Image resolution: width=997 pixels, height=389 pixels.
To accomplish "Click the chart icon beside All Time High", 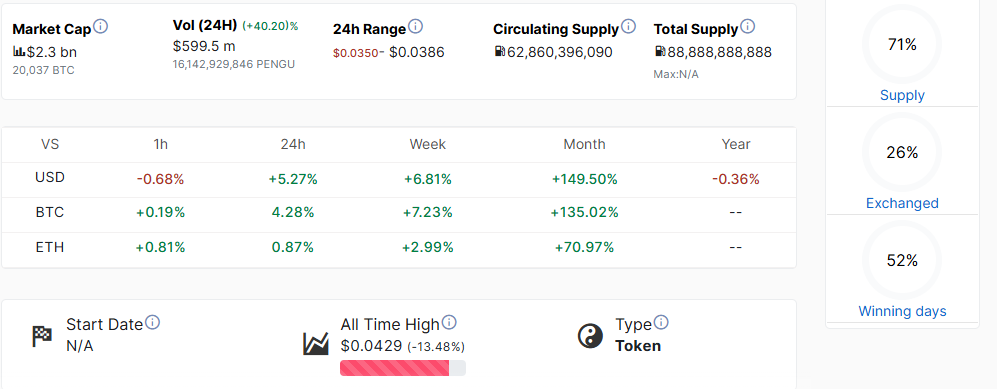I will click(316, 343).
